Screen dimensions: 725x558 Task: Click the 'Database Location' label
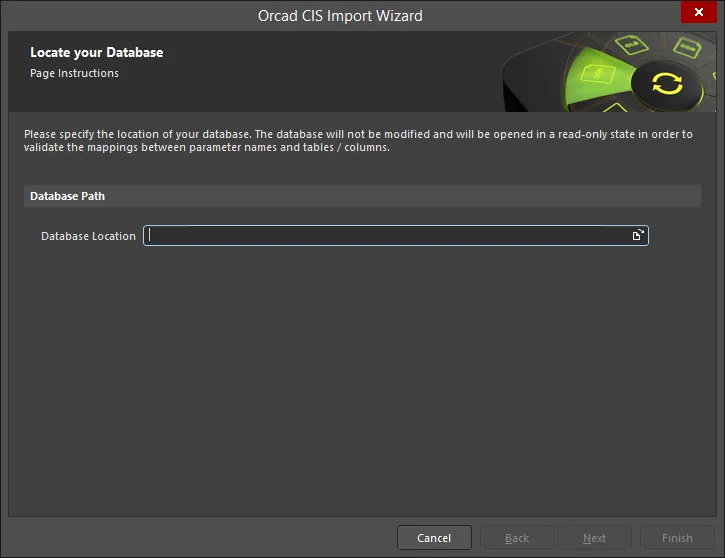[x=88, y=236]
